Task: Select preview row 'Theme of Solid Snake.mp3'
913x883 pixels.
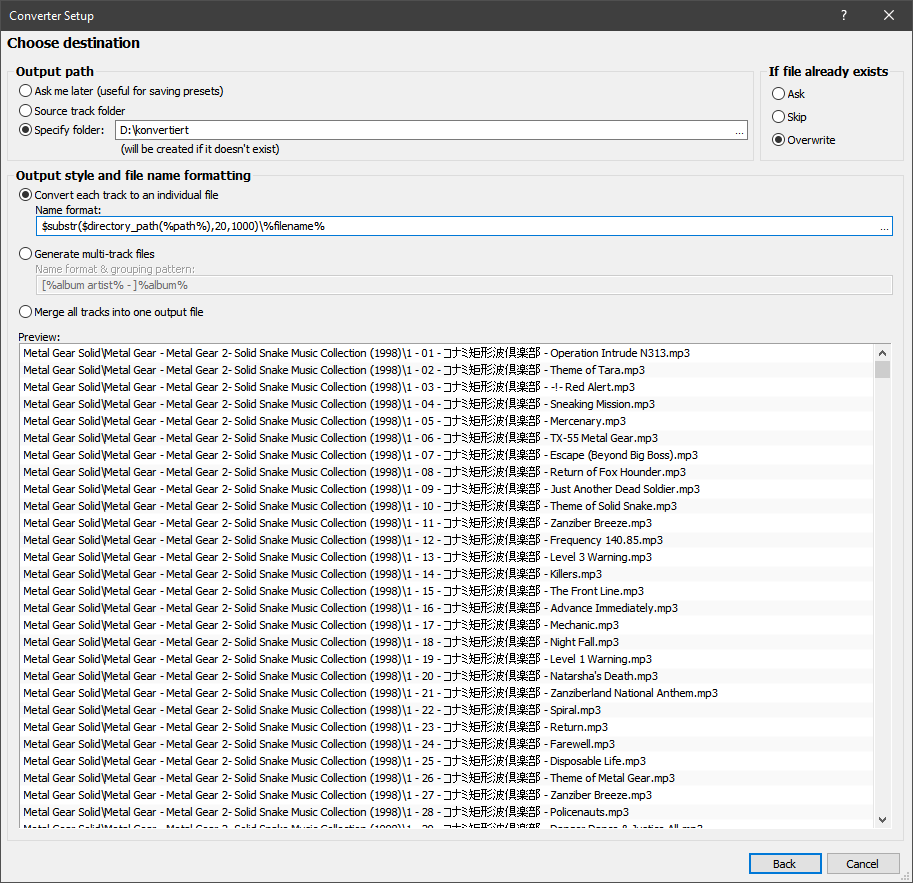Action: [447, 506]
